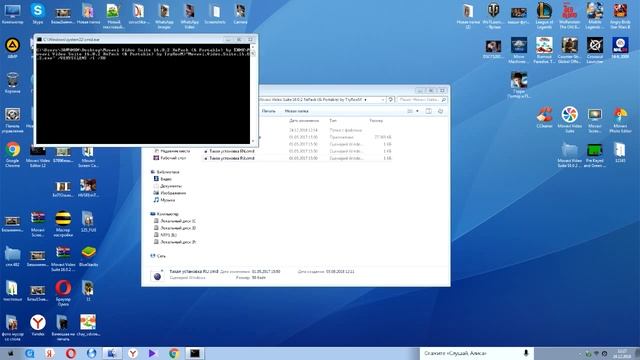Click the Explorer help button
Viewport: 640px width, 360px height.
[x=440, y=111]
